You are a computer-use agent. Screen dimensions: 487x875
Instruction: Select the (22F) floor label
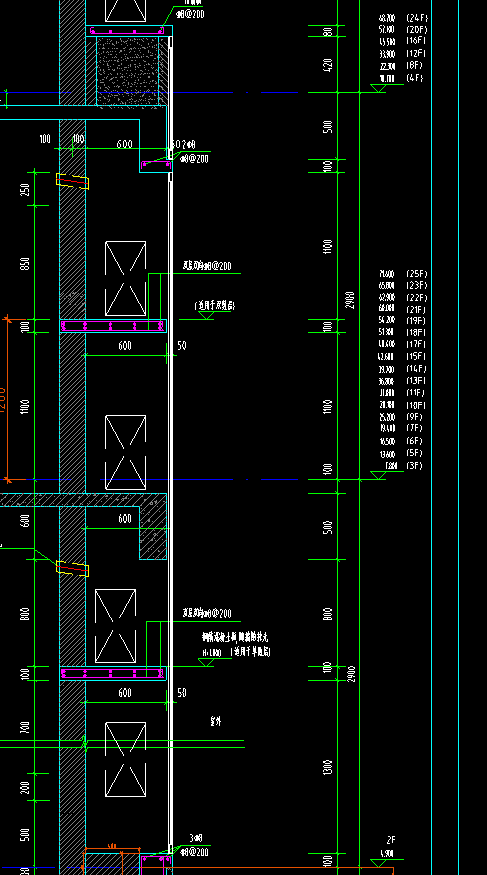[417, 298]
